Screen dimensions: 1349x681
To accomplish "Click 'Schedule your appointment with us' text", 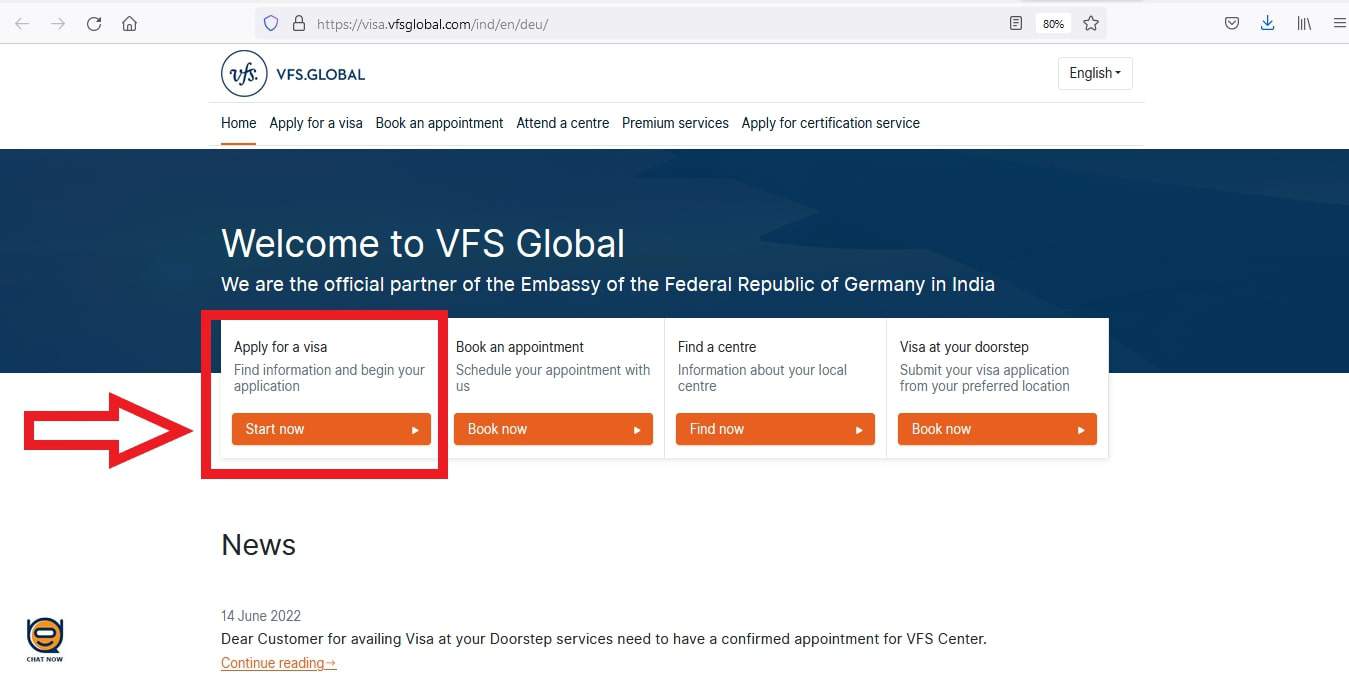I will coord(553,378).
